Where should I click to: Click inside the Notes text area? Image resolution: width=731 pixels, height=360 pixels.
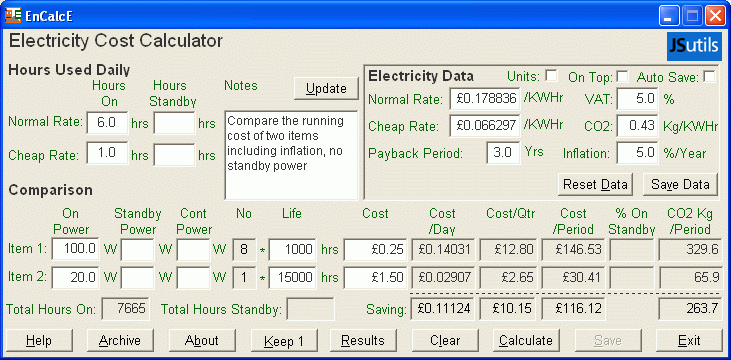(x=291, y=155)
